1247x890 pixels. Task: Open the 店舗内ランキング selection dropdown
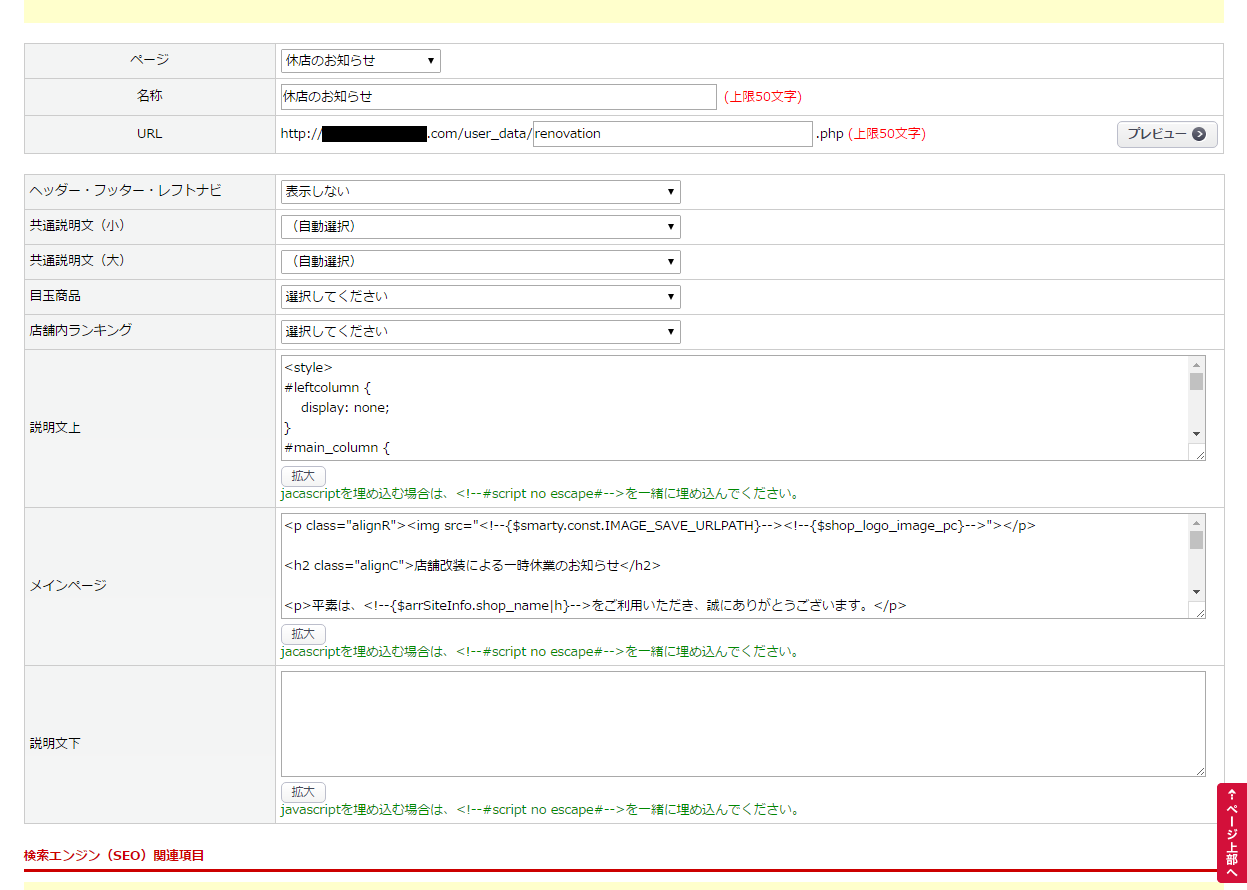[x=480, y=332]
